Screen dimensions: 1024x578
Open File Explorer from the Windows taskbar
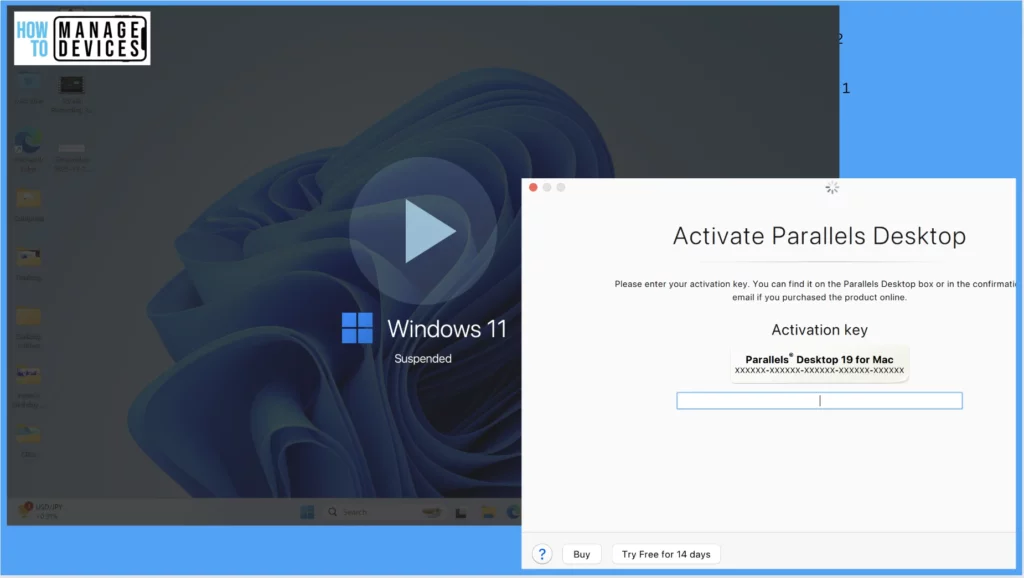click(x=488, y=512)
